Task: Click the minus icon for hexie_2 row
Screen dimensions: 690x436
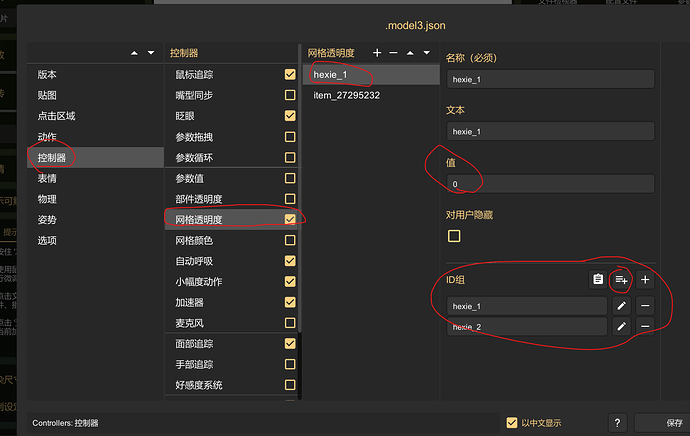Action: click(645, 326)
